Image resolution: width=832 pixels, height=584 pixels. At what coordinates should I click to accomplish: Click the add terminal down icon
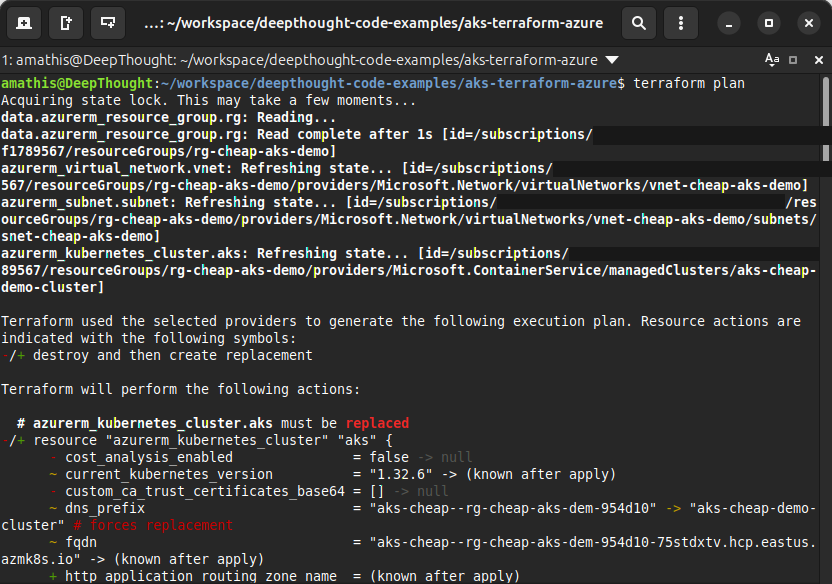click(x=108, y=23)
